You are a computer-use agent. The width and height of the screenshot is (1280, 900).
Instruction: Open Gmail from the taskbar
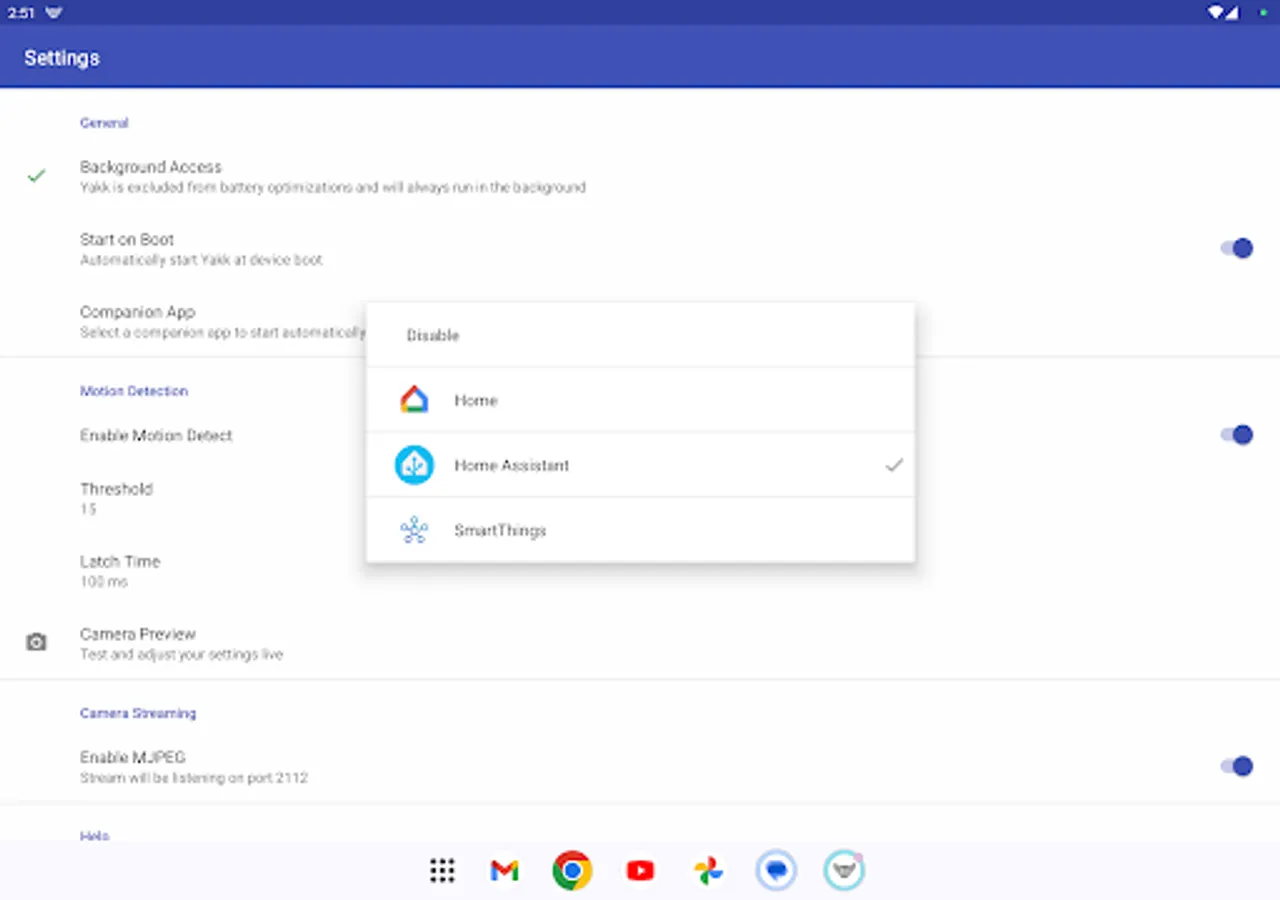504,870
